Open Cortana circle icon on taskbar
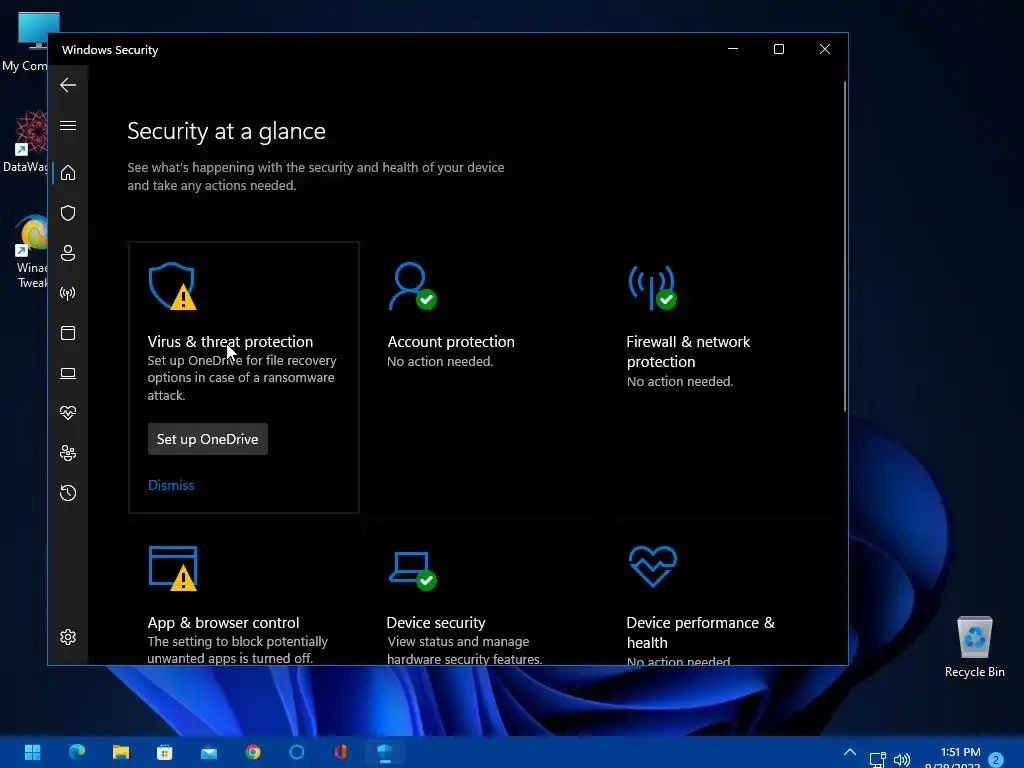 coord(296,752)
